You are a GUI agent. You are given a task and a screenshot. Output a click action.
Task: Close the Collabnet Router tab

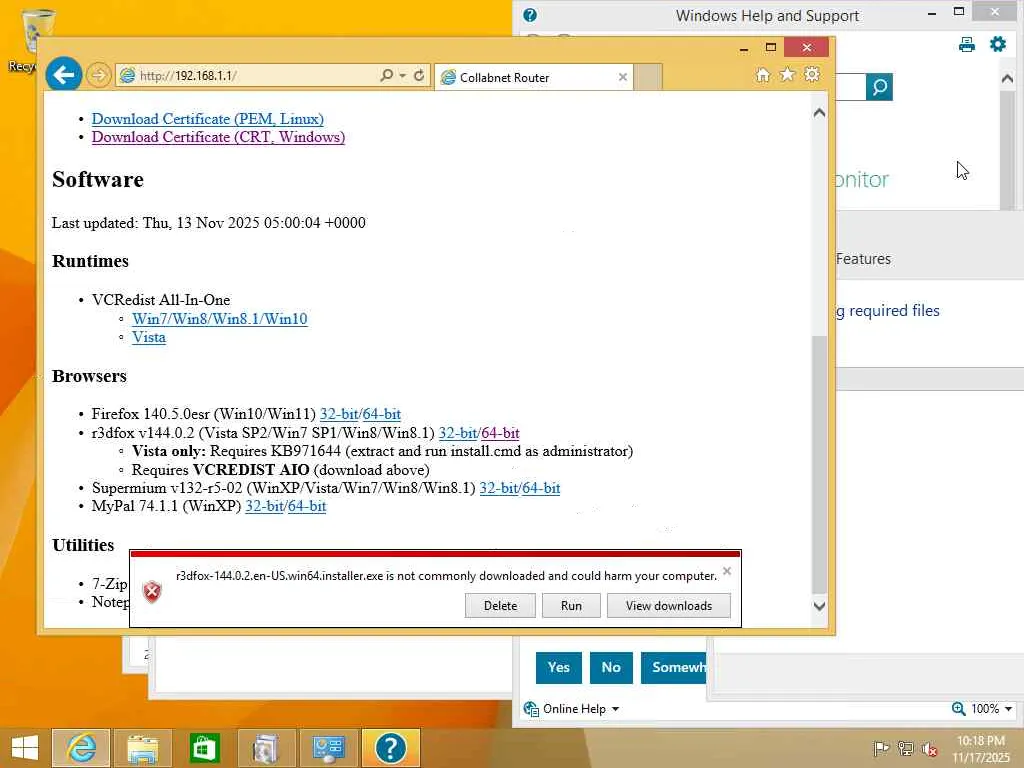[x=622, y=77]
